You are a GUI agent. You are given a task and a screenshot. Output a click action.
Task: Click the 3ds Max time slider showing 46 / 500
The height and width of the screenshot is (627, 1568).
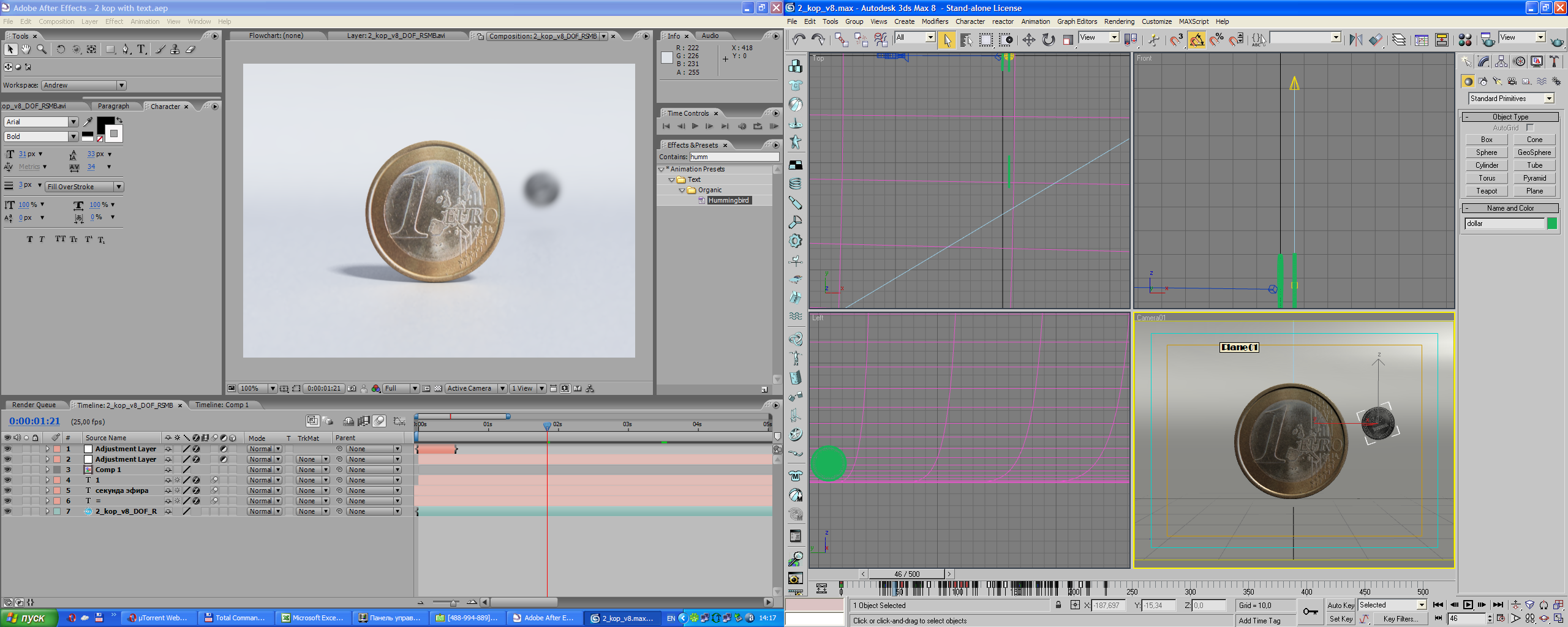[907, 574]
